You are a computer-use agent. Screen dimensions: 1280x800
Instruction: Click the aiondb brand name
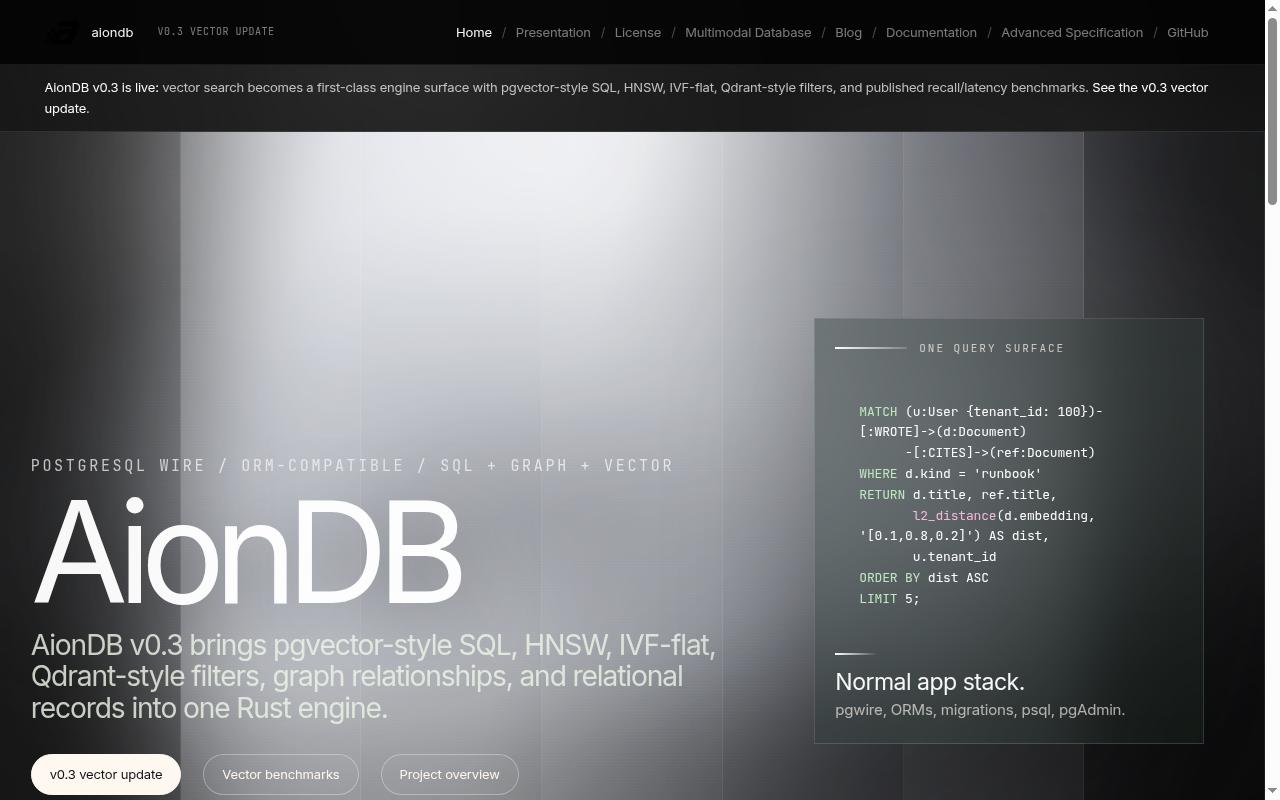(x=112, y=32)
